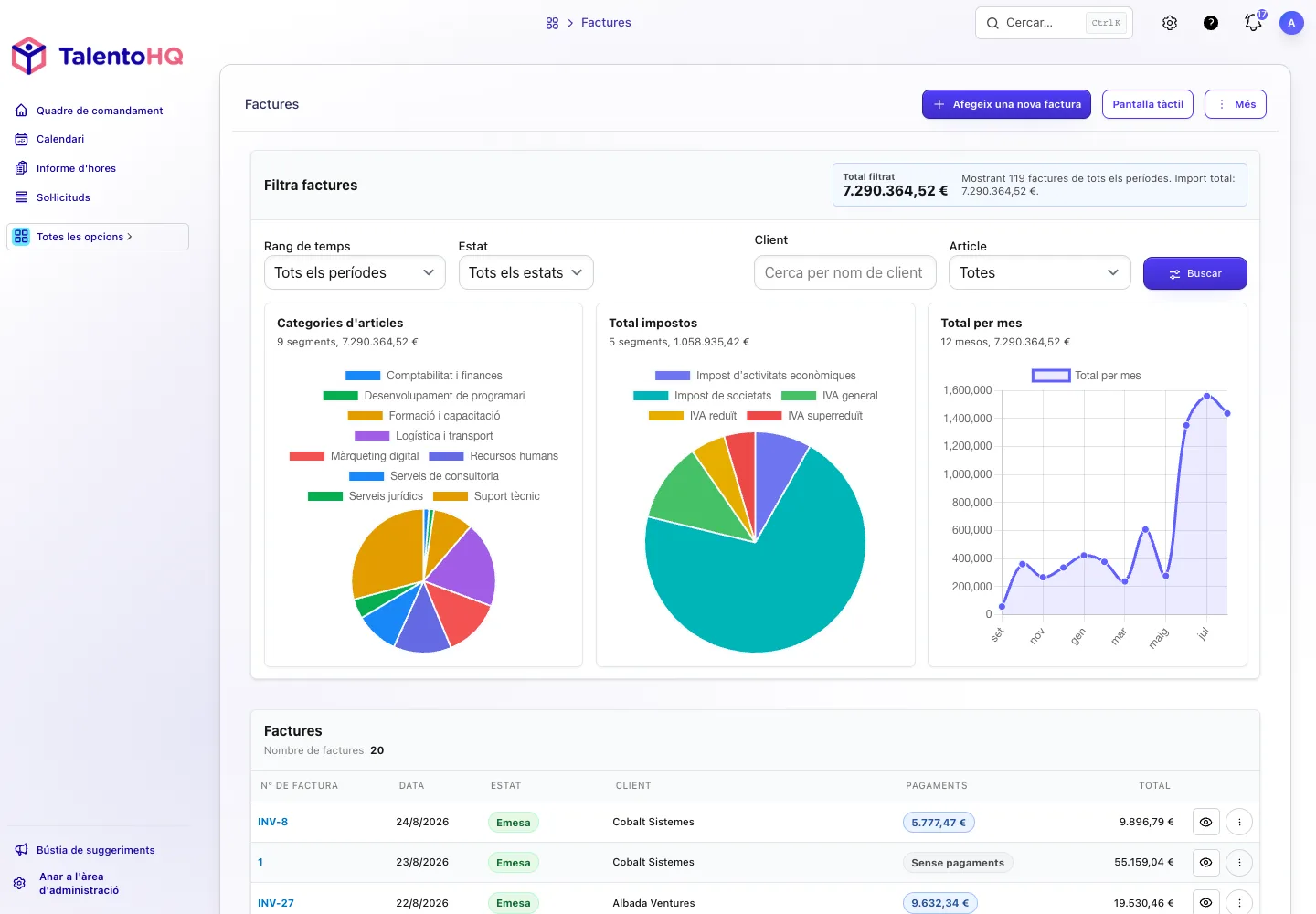Open row menu for invoice INV-27

click(x=1239, y=903)
